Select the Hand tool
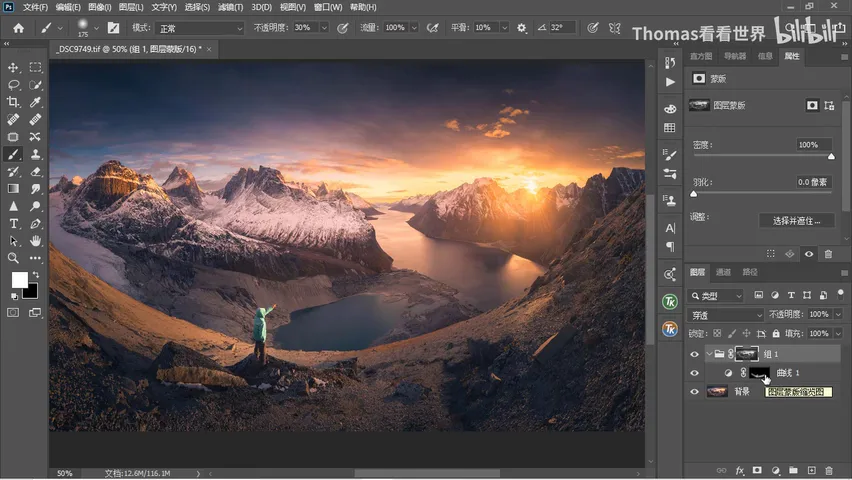 35,241
